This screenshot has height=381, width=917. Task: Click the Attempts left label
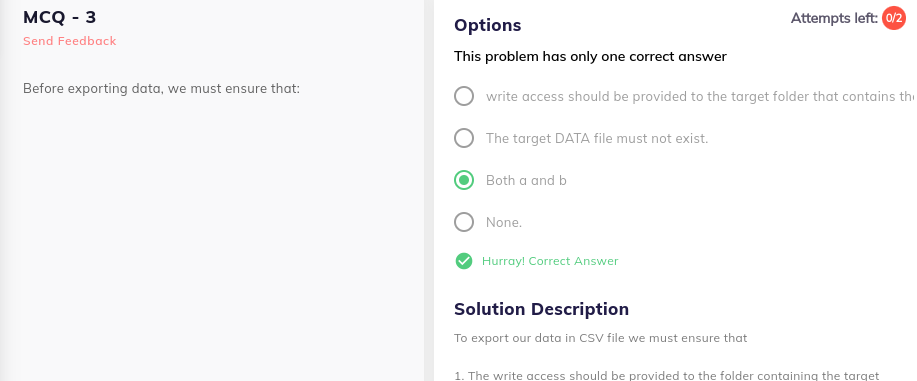[835, 18]
